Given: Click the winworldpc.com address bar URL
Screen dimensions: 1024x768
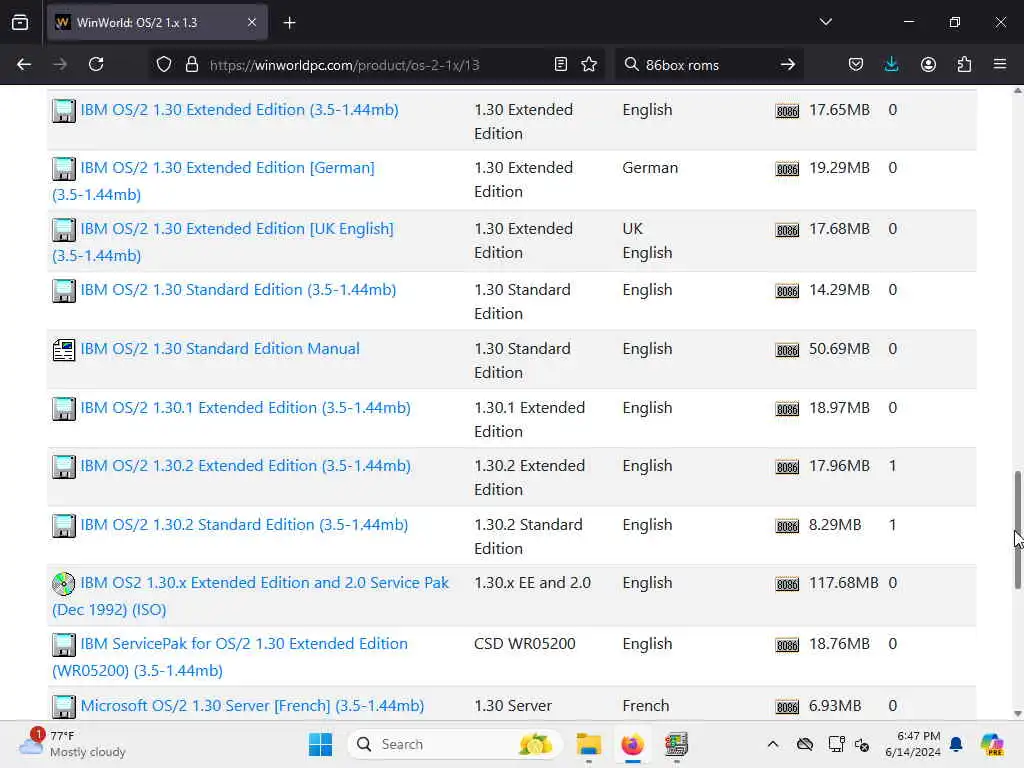Looking at the screenshot, I should (345, 65).
